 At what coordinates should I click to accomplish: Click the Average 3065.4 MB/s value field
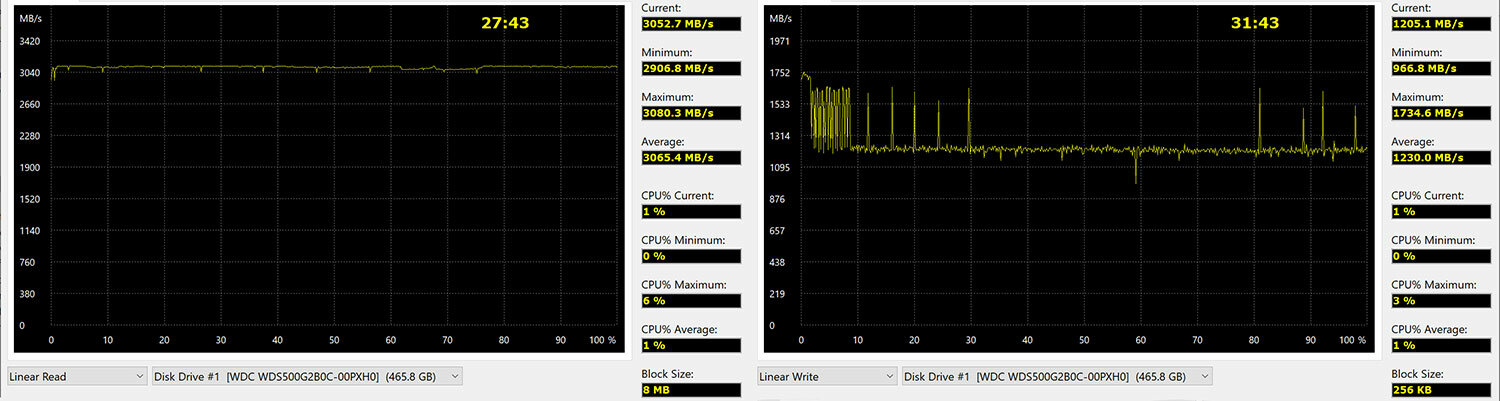[690, 158]
